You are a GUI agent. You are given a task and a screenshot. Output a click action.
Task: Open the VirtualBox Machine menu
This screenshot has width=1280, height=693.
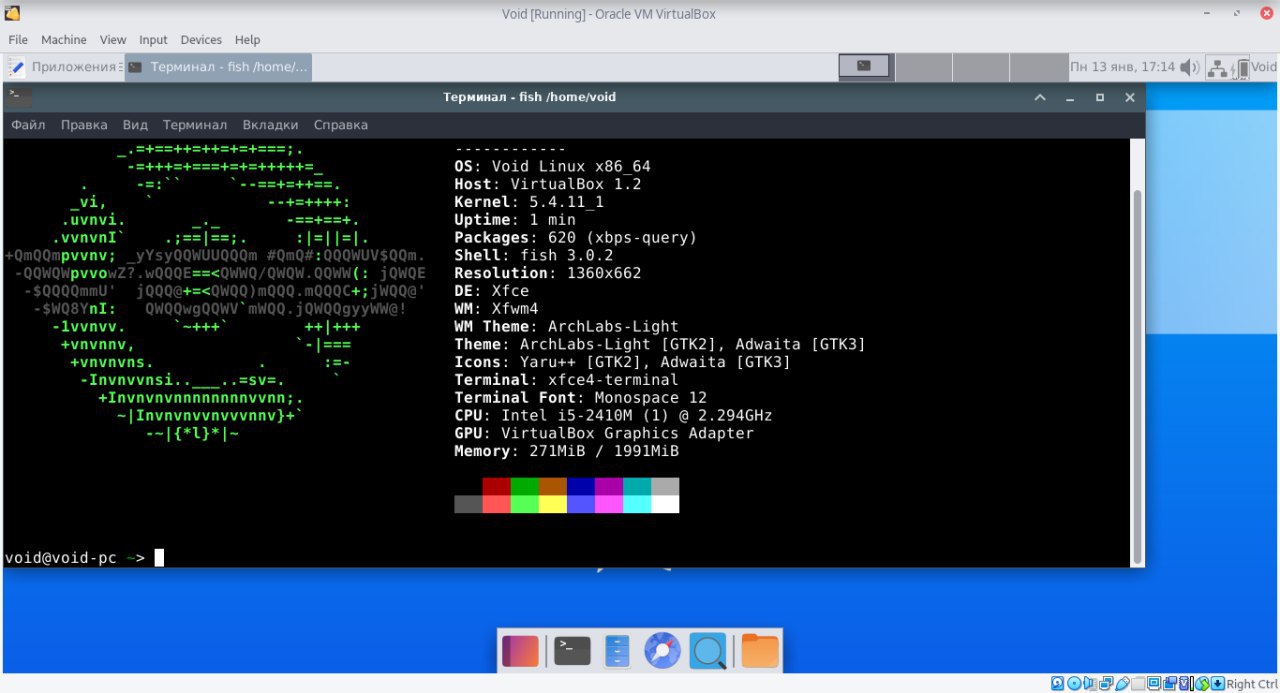[x=64, y=40]
